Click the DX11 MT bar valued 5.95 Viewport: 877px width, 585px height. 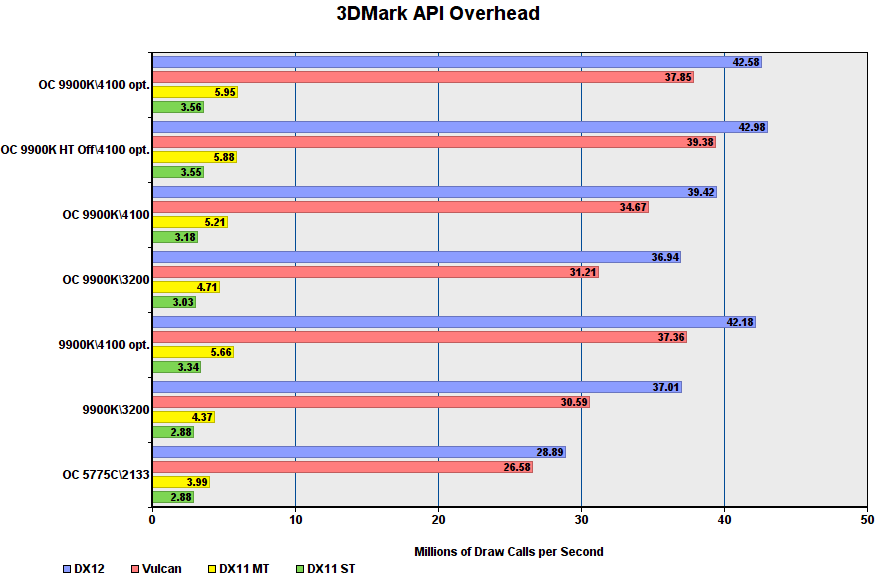195,92
